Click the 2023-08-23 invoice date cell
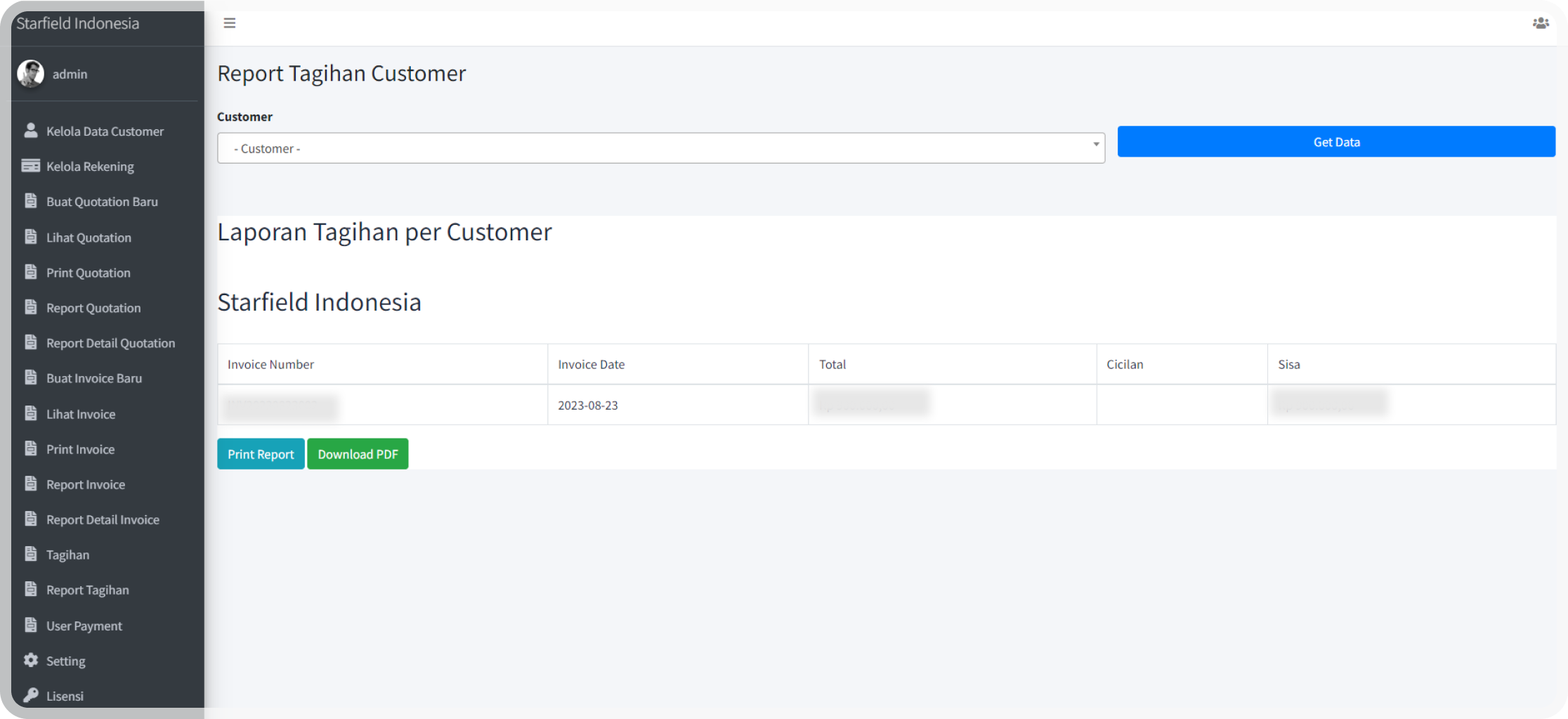Viewport: 1568px width, 719px height. click(x=588, y=405)
